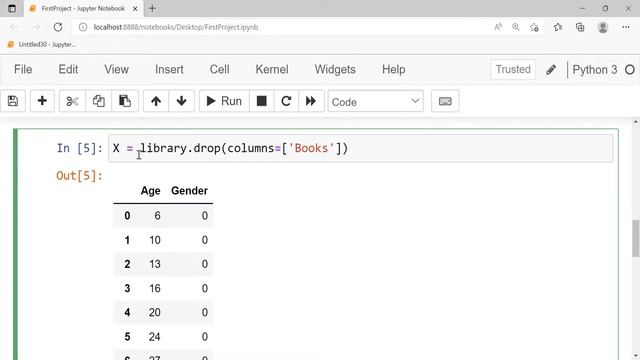The height and width of the screenshot is (360, 640).
Task: Click the Out[5] output prompt
Action: click(x=80, y=176)
